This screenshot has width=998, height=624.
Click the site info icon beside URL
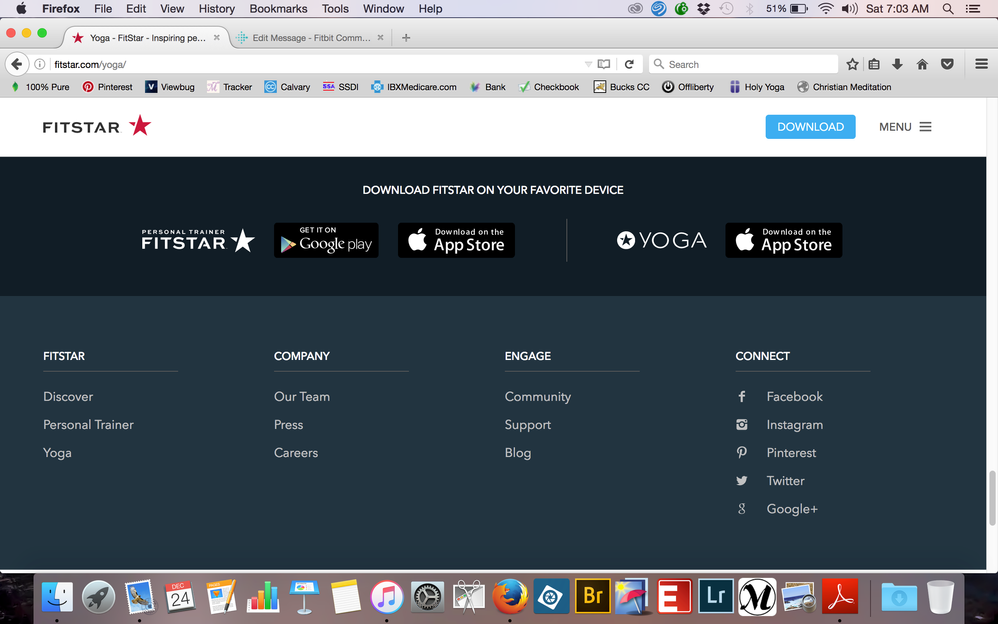tap(39, 64)
